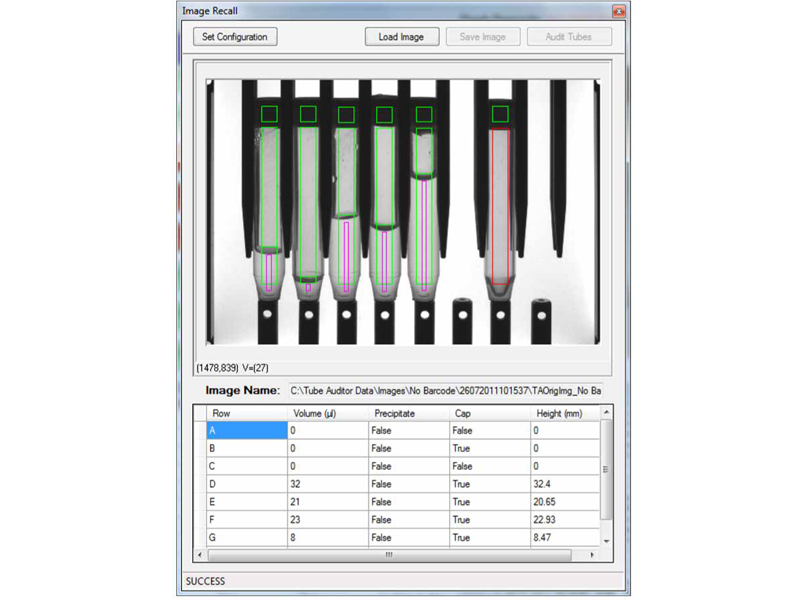Close the Image Recall window
Screen dimensions: 800x600
click(x=619, y=11)
